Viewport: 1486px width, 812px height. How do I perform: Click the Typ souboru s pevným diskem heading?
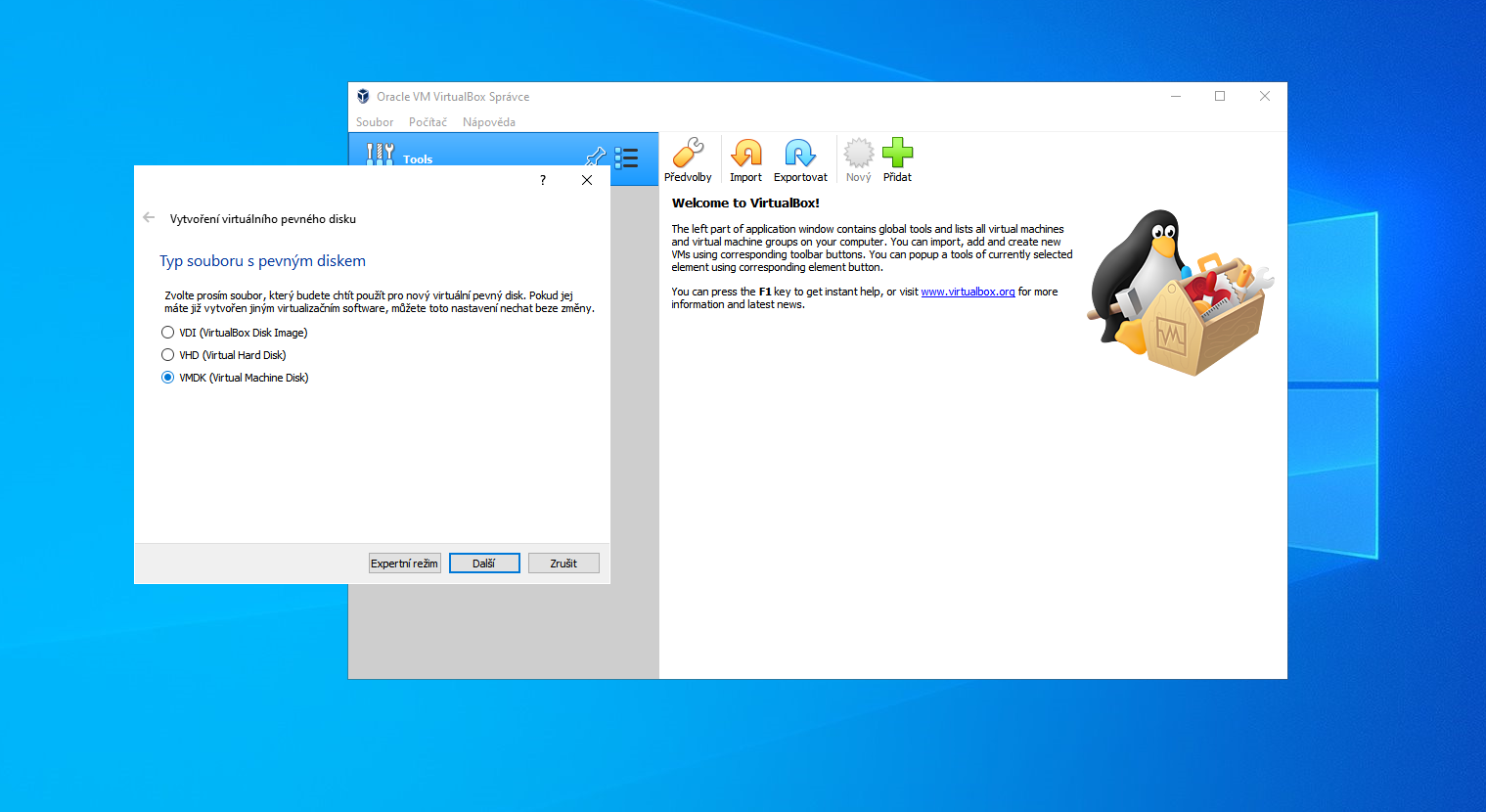click(262, 261)
